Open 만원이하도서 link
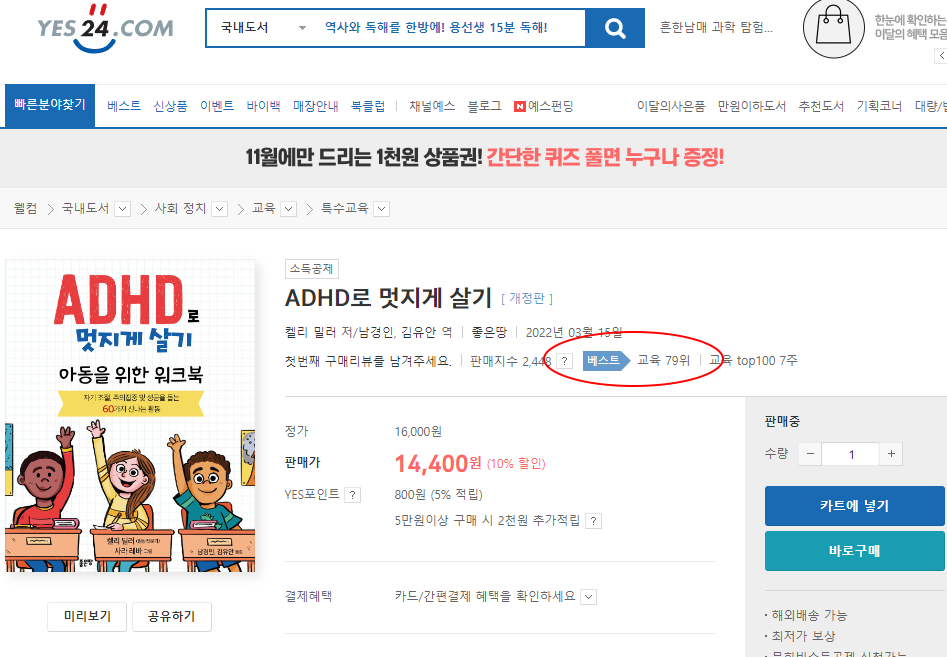The width and height of the screenshot is (947, 657). 751,106
